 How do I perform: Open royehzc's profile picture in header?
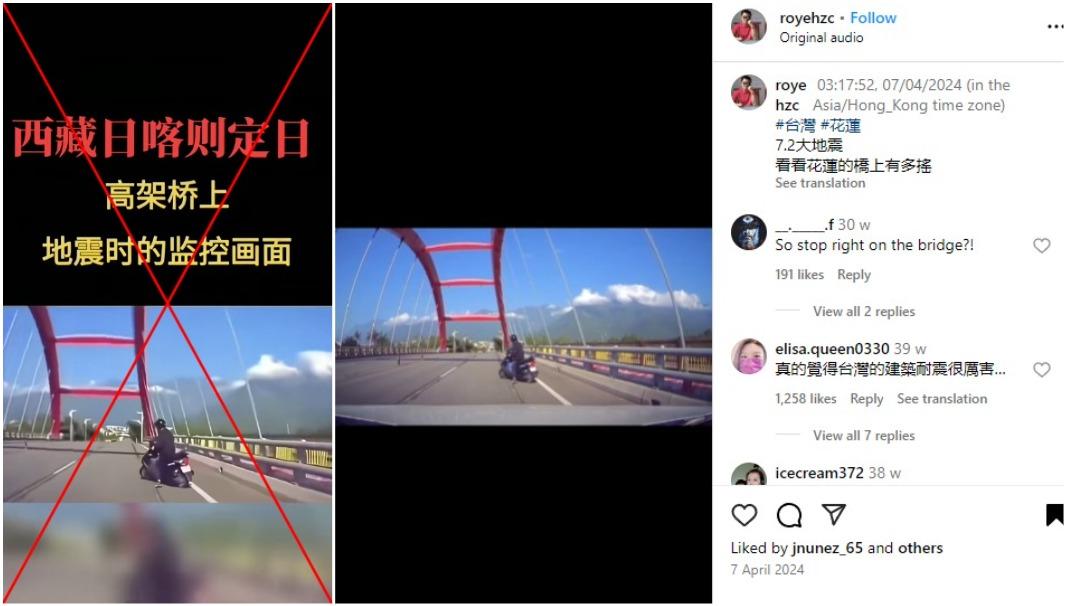click(x=749, y=27)
